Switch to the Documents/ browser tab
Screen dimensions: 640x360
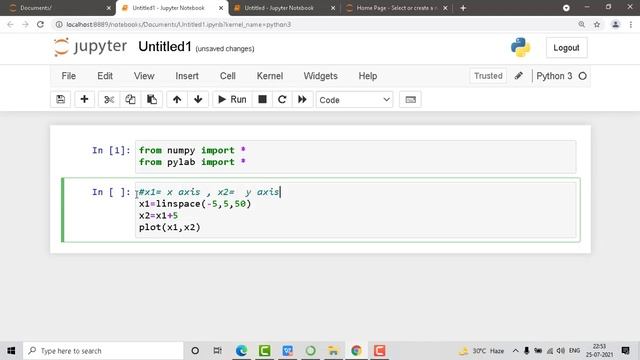click(58, 8)
